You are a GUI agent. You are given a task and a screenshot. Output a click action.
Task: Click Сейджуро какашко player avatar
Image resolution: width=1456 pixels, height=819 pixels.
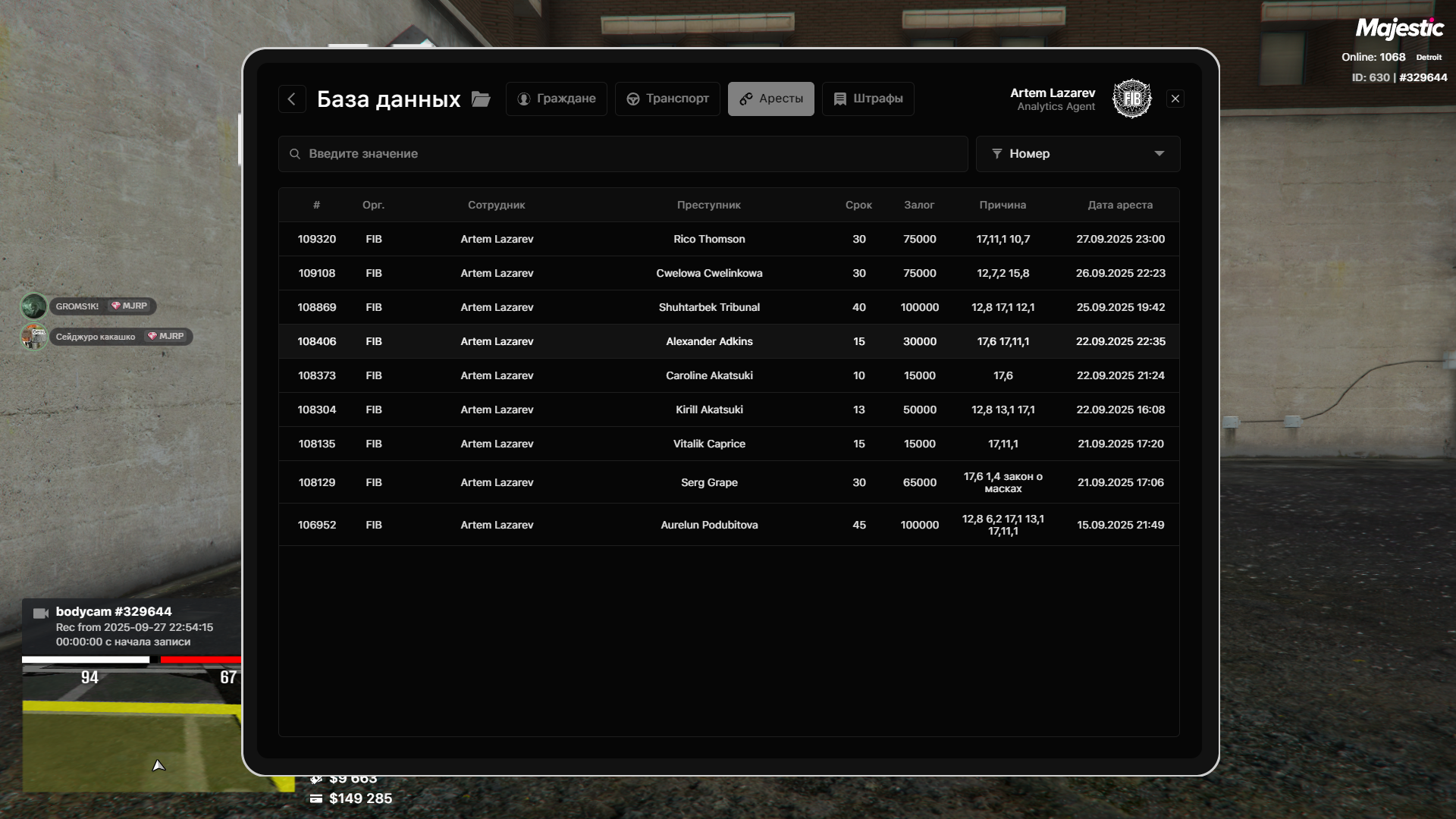pyautogui.click(x=34, y=337)
